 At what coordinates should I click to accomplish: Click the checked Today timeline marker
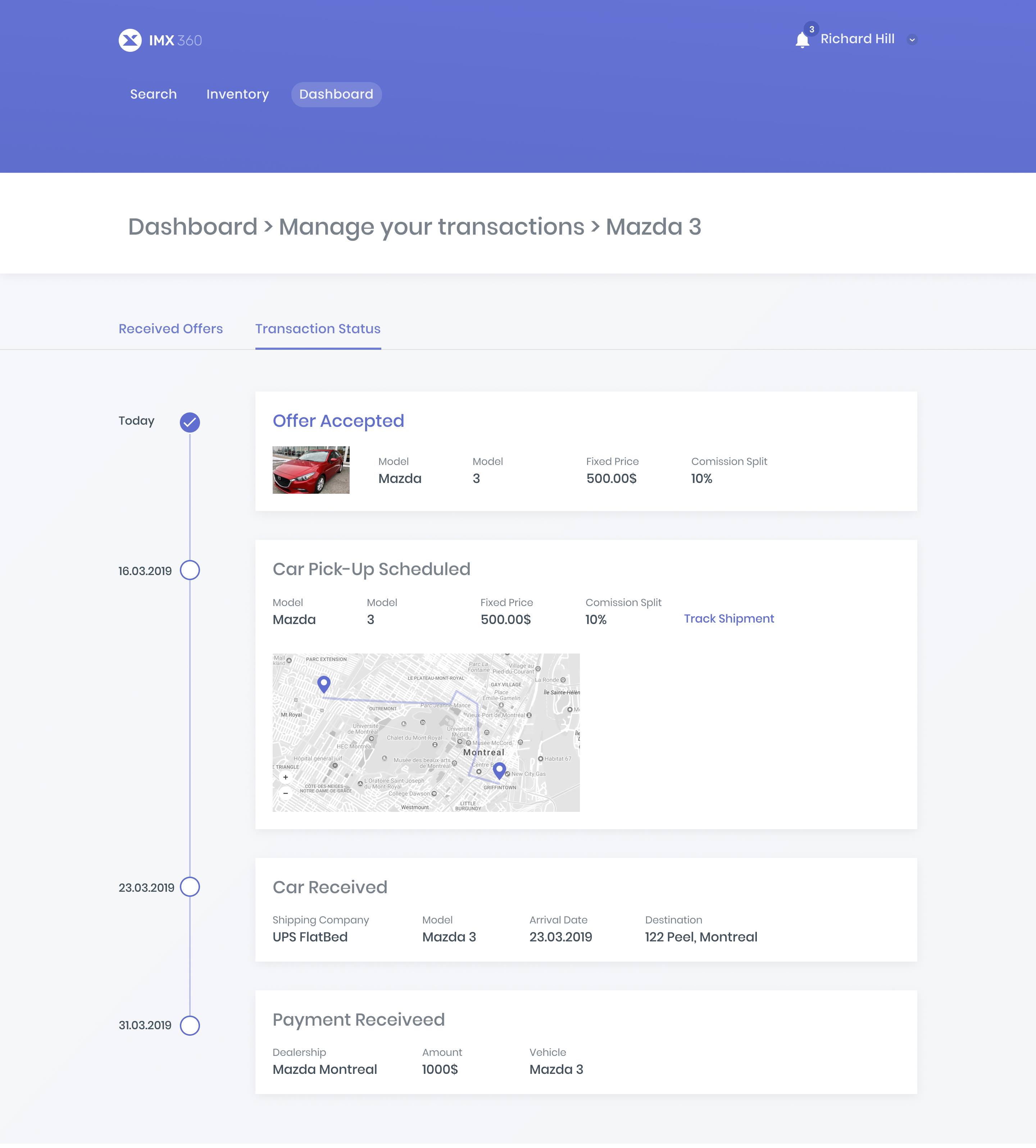[x=190, y=422]
